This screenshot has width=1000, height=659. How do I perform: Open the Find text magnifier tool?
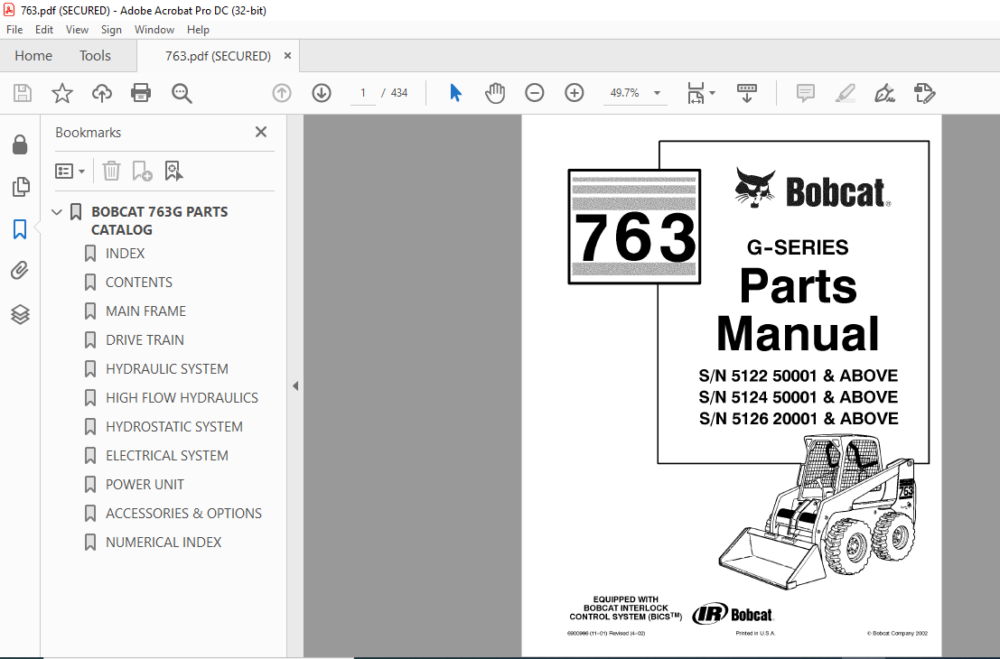pyautogui.click(x=182, y=93)
